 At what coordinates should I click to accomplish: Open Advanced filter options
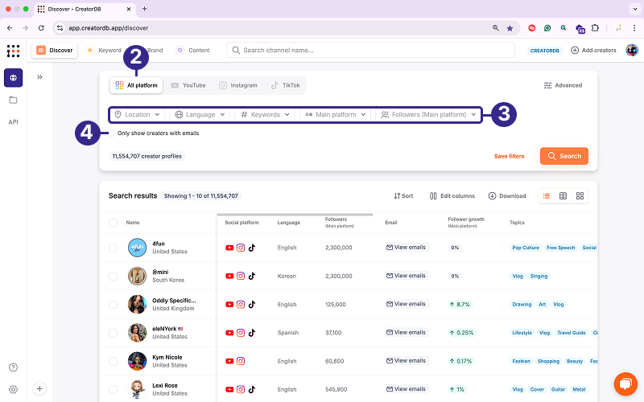click(x=563, y=85)
